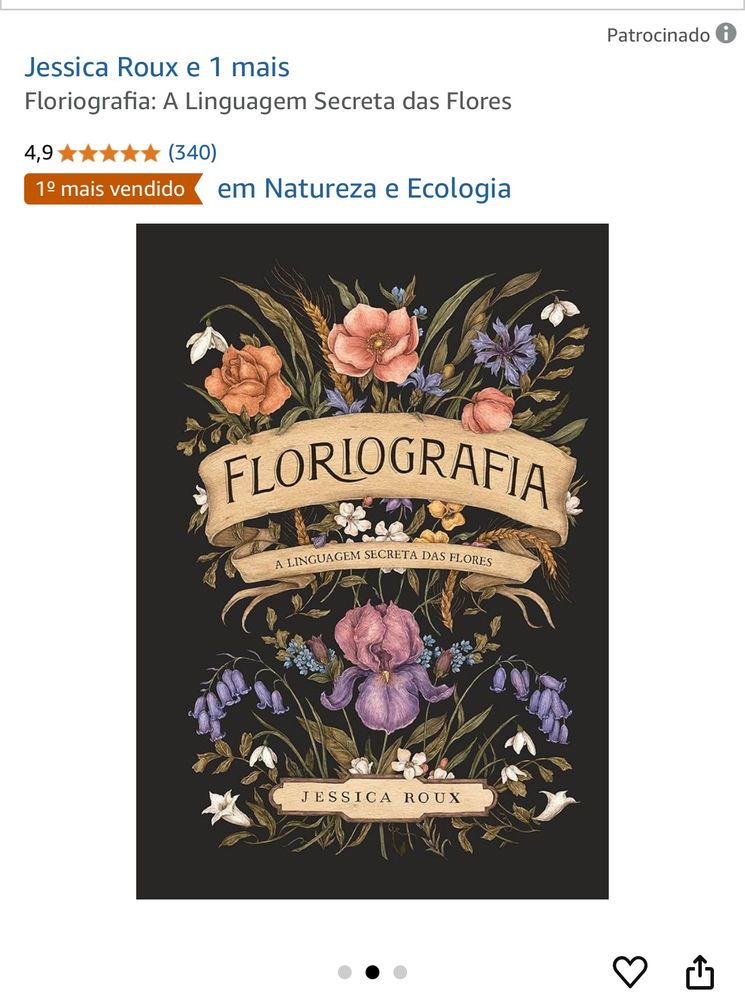Open the Floriografia book cover image
The width and height of the screenshot is (745, 1000).
click(372, 561)
